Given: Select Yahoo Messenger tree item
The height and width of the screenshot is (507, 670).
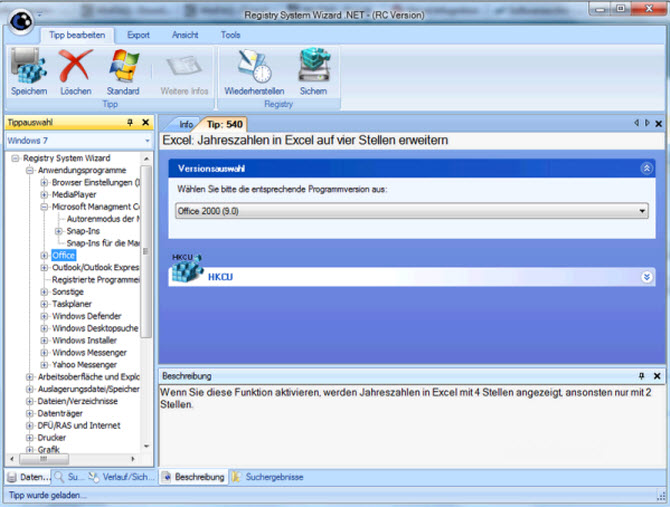Looking at the screenshot, I should 84,365.
